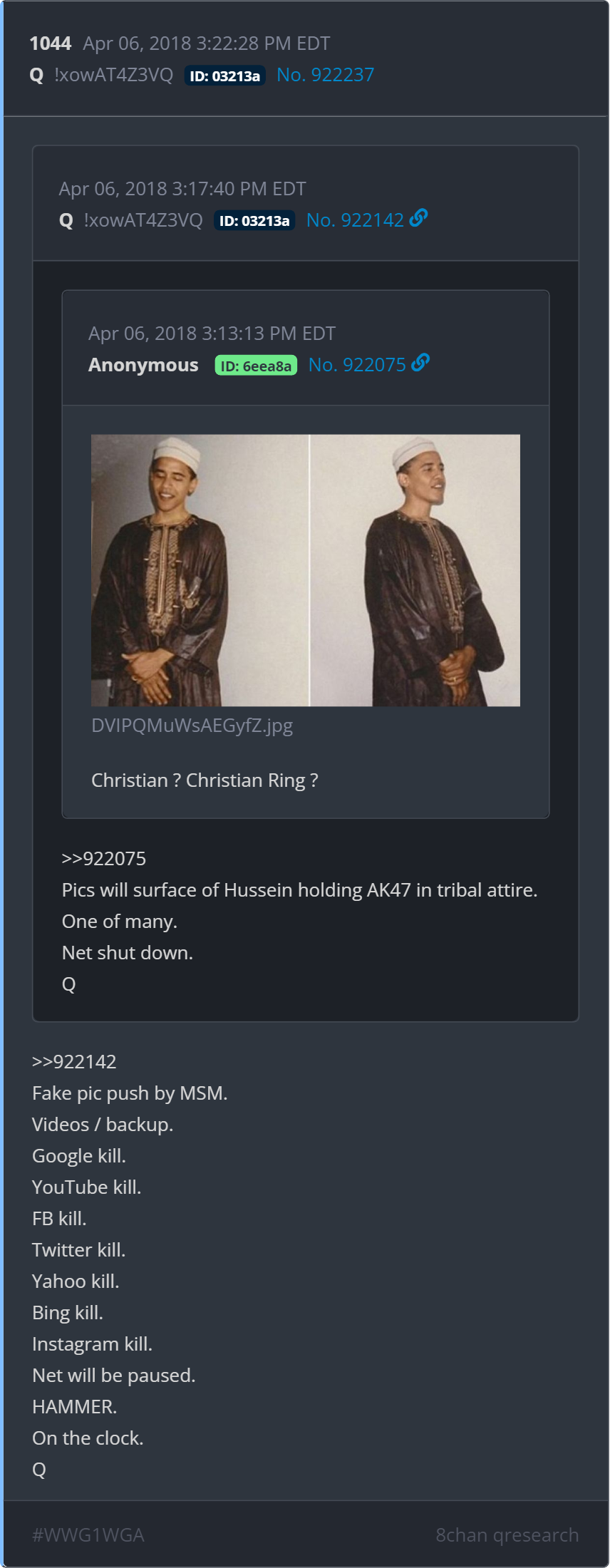Open post number link No. 922237
The height and width of the screenshot is (1568, 610).
click(x=325, y=75)
